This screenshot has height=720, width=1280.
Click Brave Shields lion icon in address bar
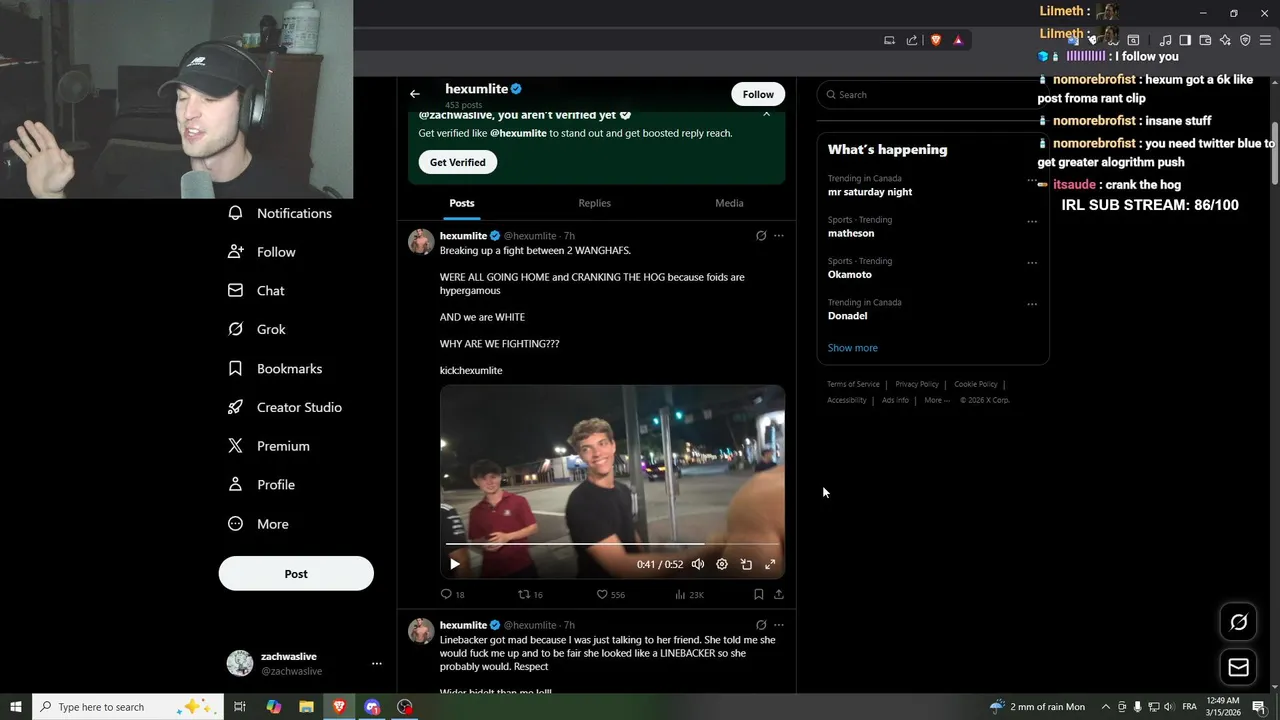pos(936,40)
